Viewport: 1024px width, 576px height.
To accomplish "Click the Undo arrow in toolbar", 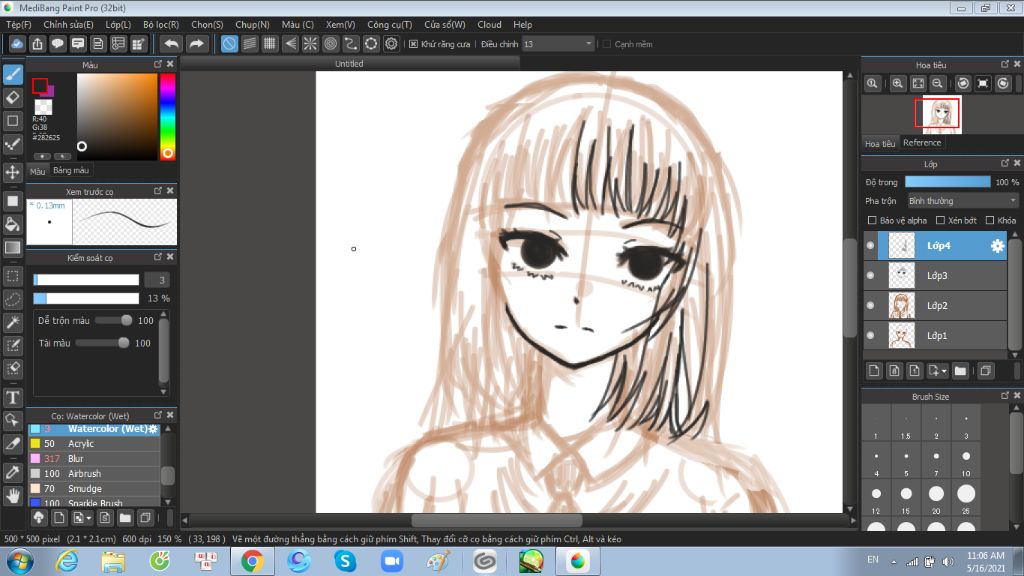I will coord(171,44).
